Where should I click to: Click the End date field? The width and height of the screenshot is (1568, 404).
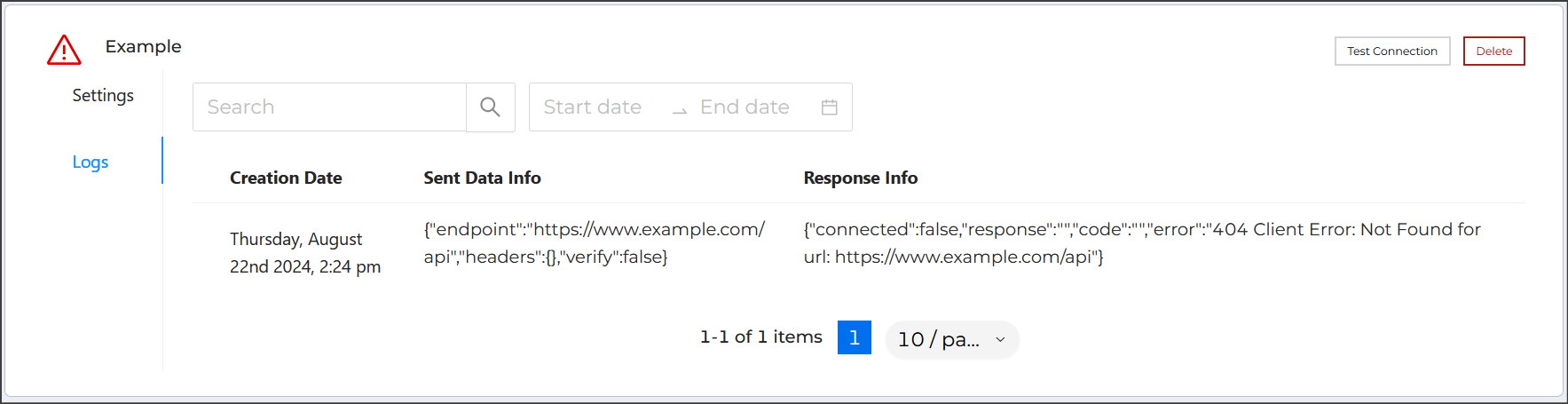click(745, 107)
